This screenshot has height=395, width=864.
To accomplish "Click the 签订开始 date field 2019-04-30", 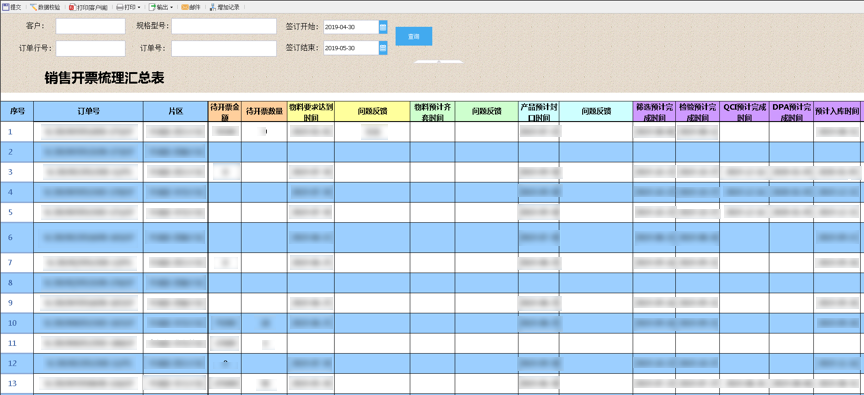I will pyautogui.click(x=351, y=26).
